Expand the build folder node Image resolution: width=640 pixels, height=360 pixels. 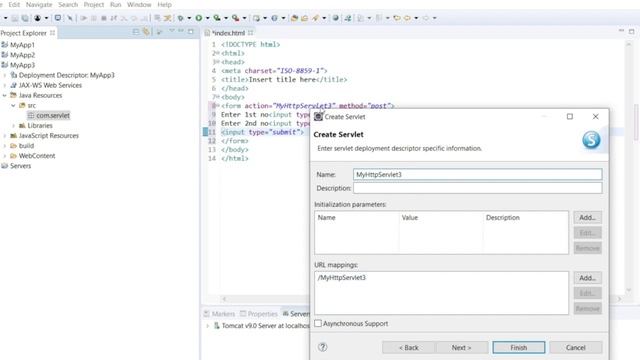(5, 146)
